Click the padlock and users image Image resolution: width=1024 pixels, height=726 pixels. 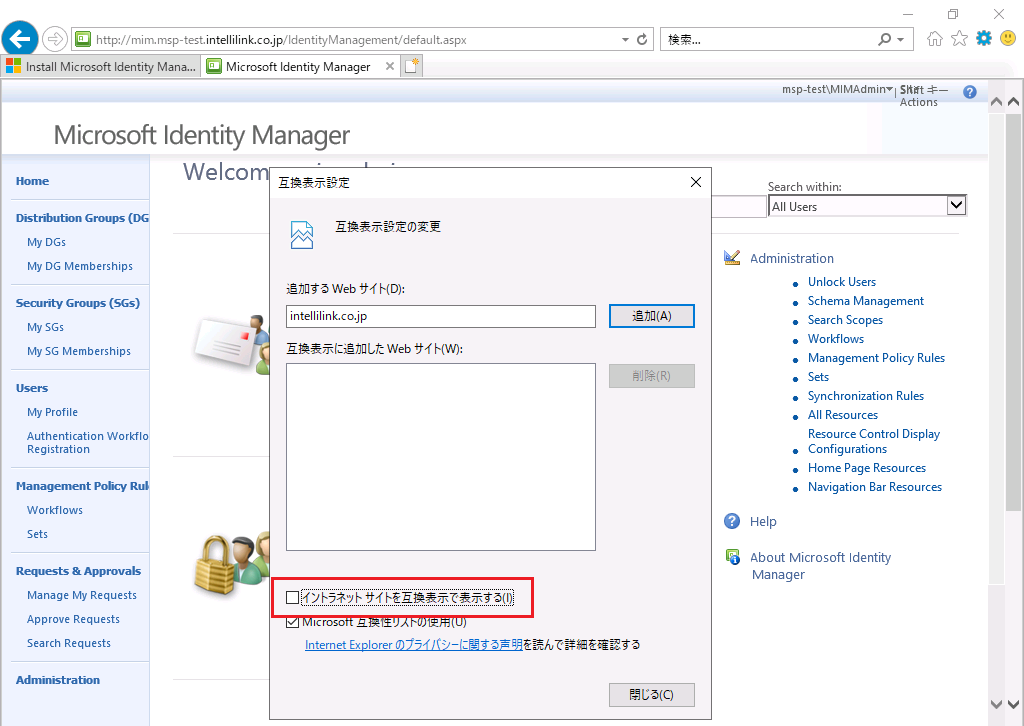click(232, 563)
